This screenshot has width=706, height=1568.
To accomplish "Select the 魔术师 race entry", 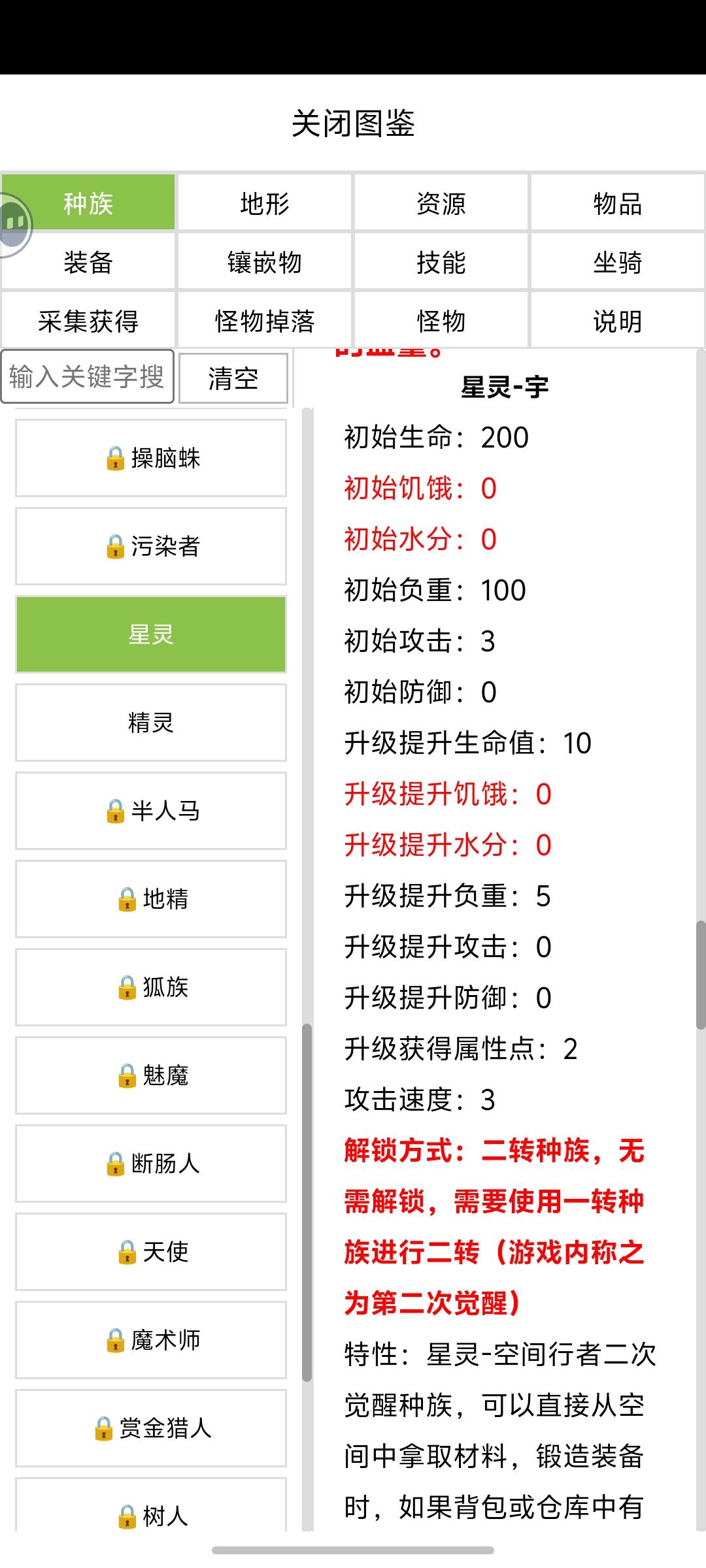I will pyautogui.click(x=151, y=1340).
